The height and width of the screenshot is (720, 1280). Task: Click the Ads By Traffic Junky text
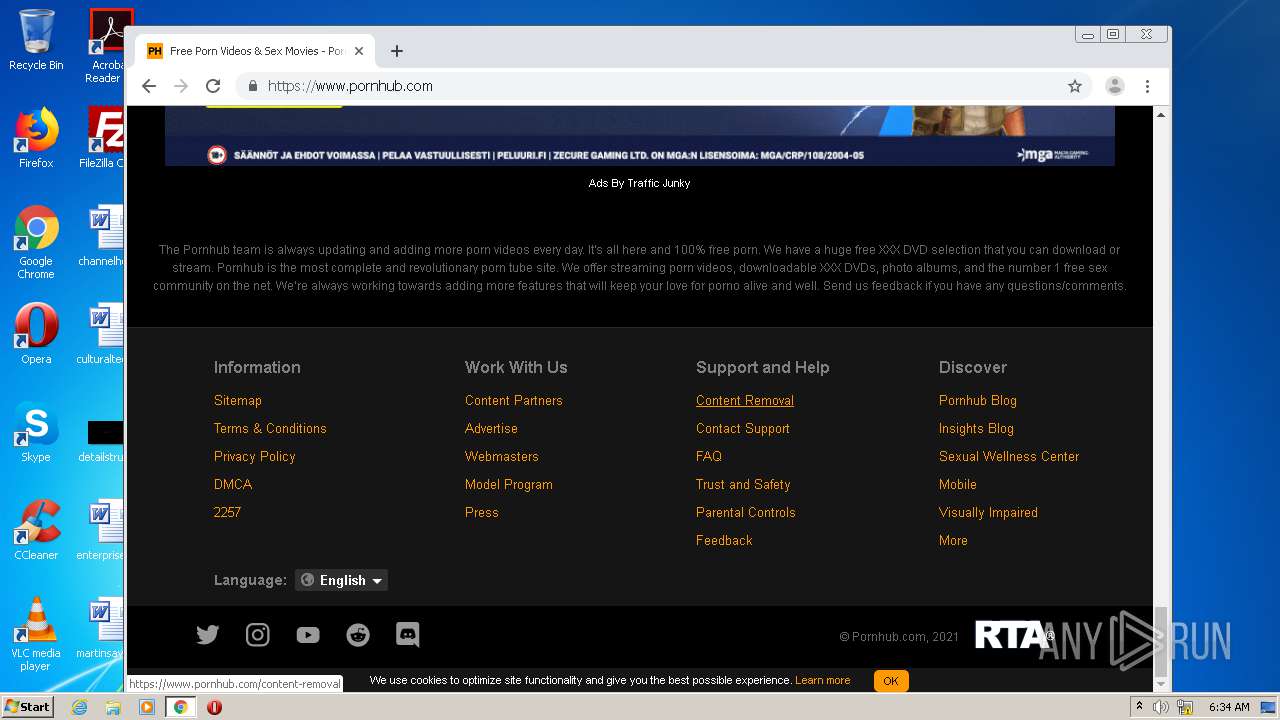[x=640, y=184]
